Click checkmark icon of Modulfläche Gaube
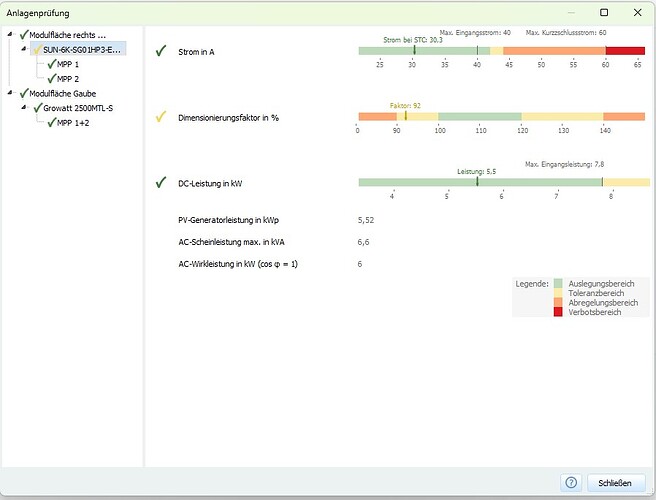656x500 pixels. (24, 93)
